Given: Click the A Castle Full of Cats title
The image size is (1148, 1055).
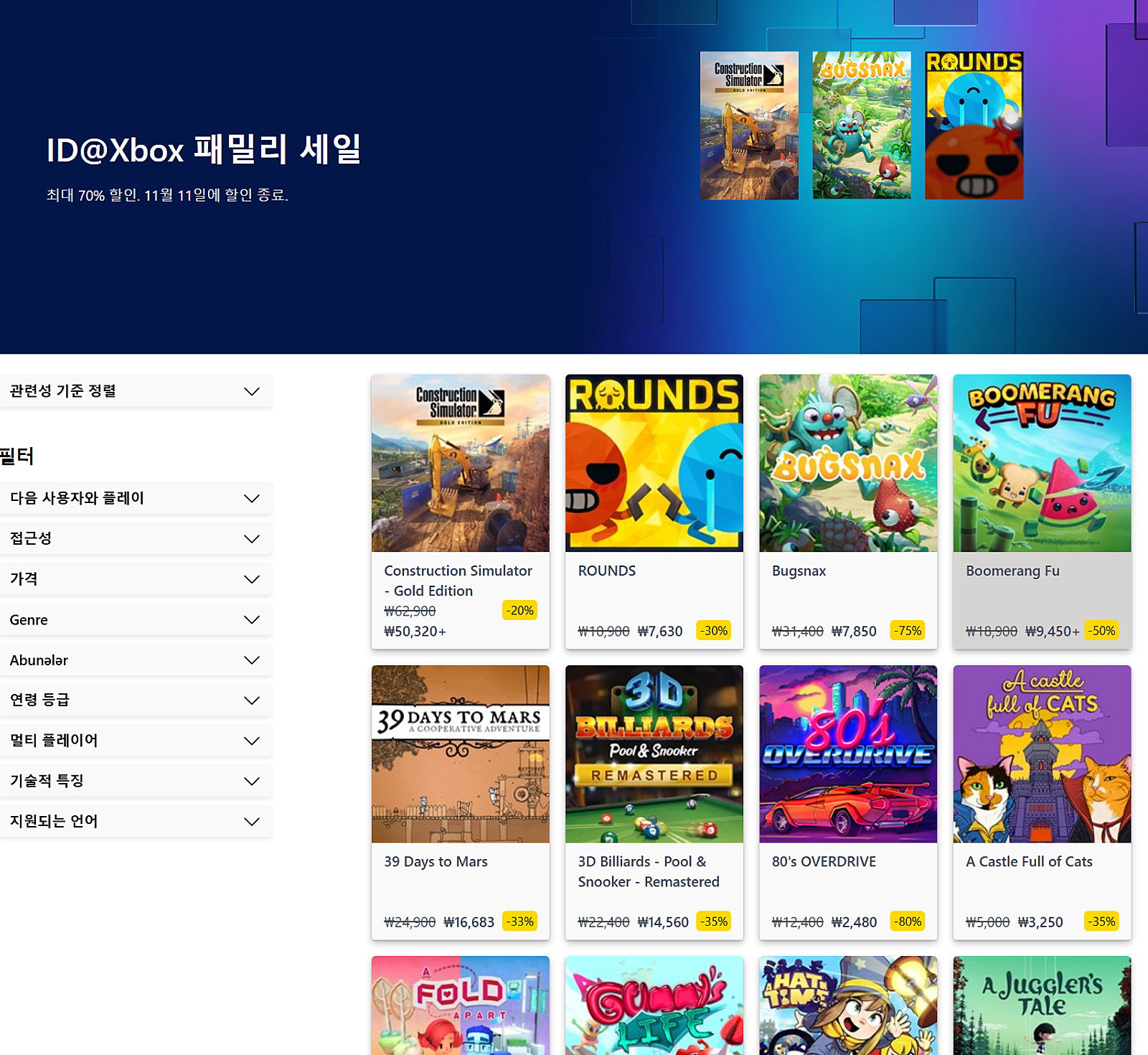Looking at the screenshot, I should (x=1029, y=861).
